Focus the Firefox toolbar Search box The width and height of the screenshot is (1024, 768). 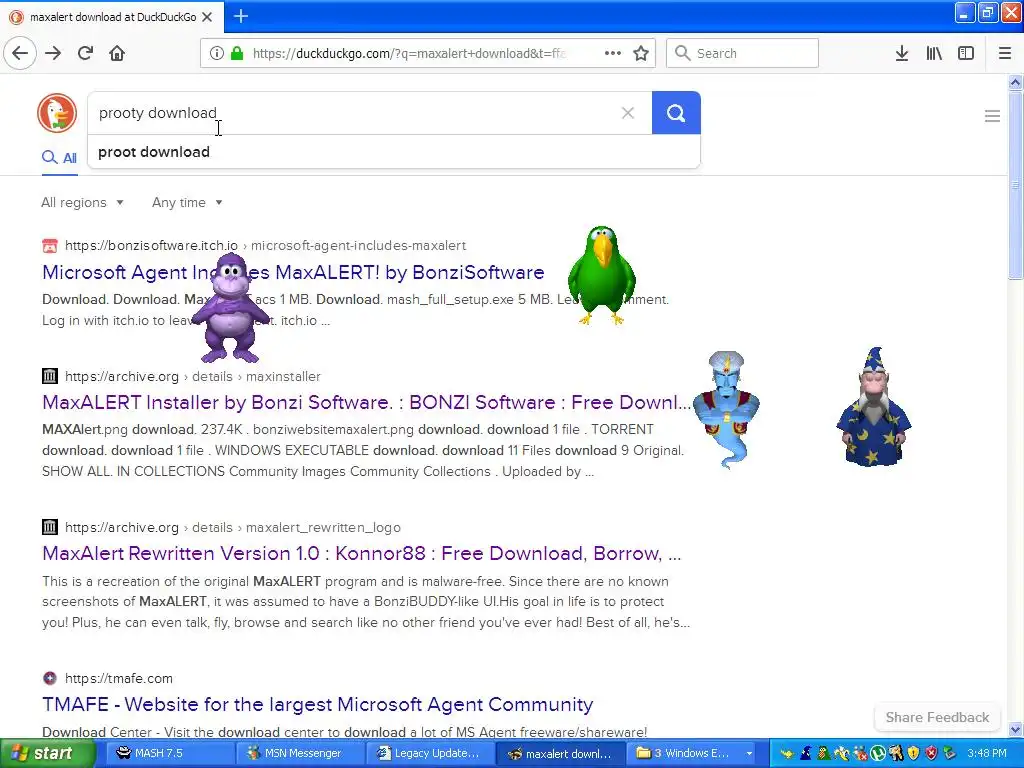[743, 53]
